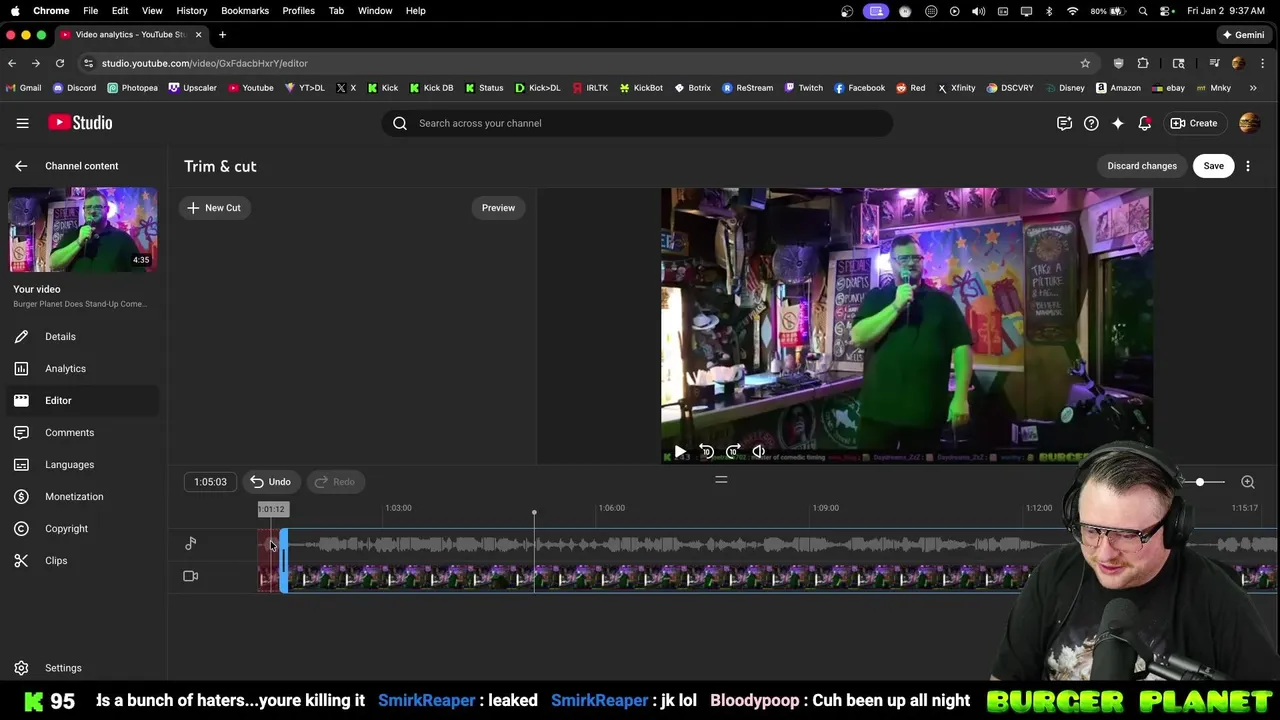Search across your channel field

637,123
